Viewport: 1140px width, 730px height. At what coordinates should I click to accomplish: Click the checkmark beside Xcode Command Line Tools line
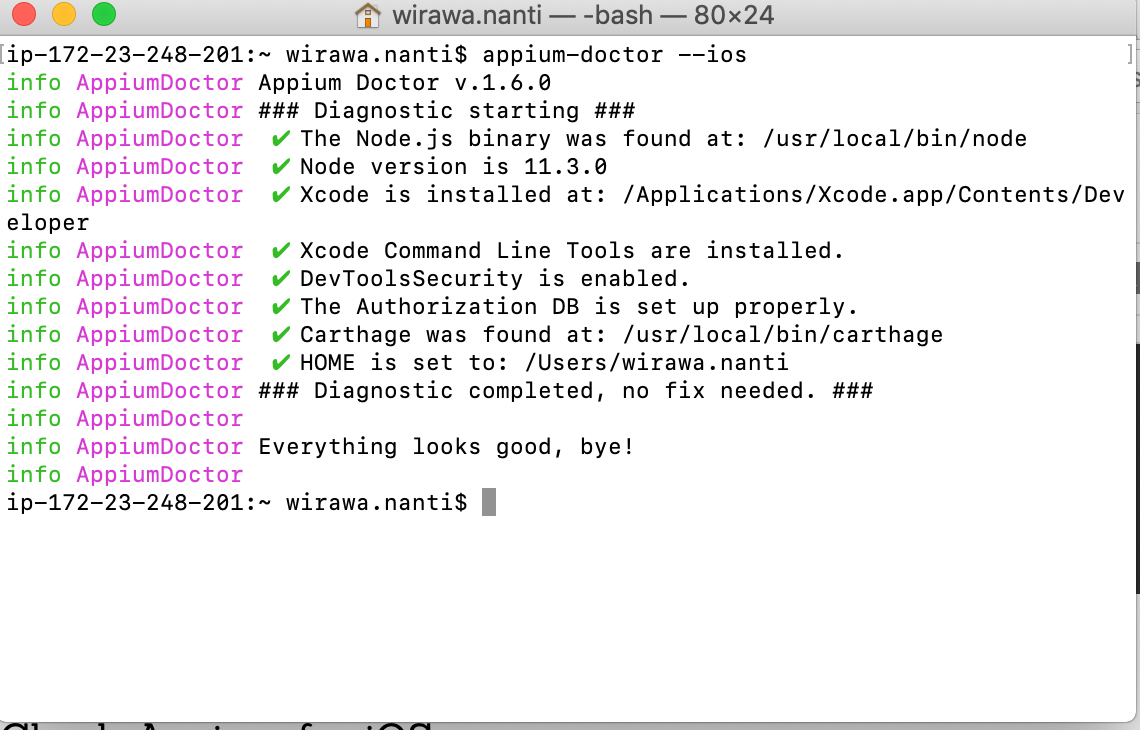click(x=282, y=250)
